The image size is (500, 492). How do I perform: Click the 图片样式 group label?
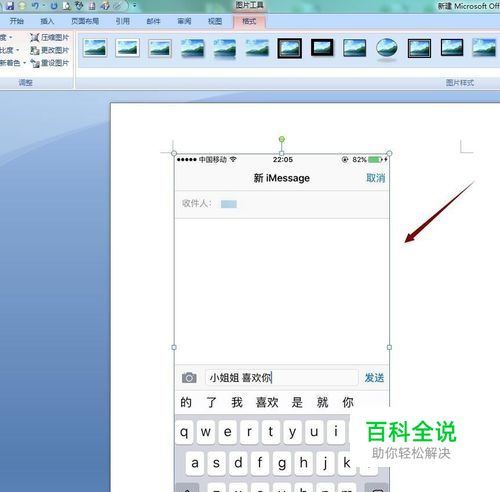pos(460,83)
